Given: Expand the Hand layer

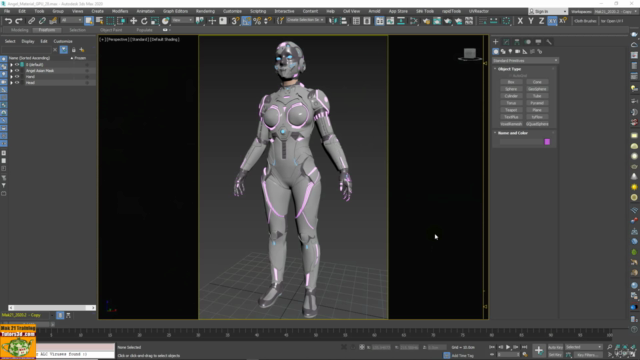Looking at the screenshot, I should tap(11, 77).
